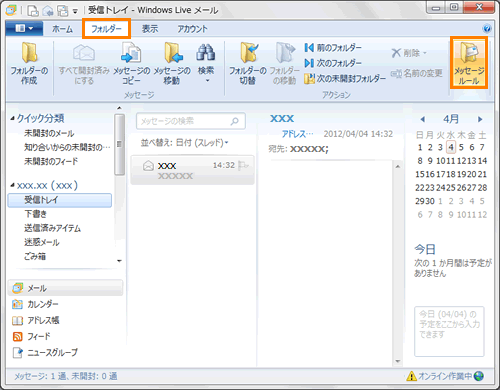This screenshot has width=500, height=390.
Task: Select April 4 in the calendar
Action: (x=451, y=147)
